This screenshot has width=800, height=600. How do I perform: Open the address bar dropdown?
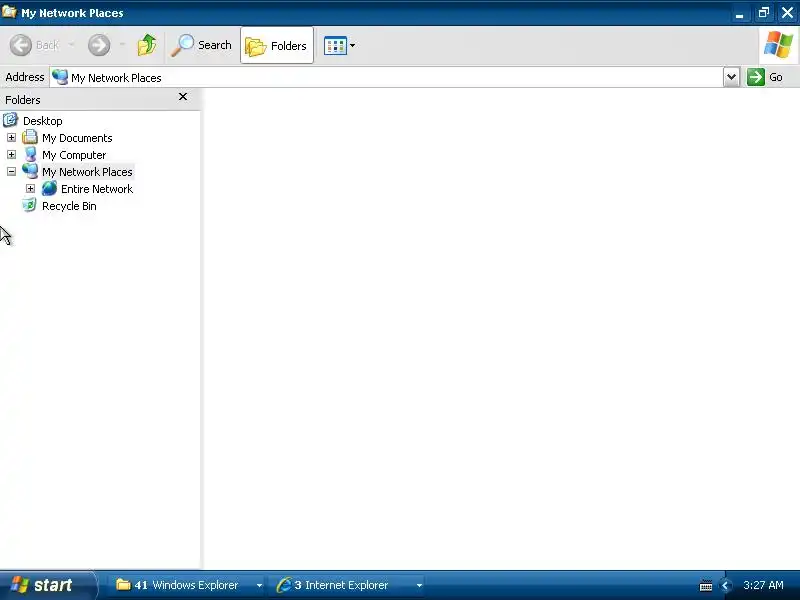[x=731, y=78]
